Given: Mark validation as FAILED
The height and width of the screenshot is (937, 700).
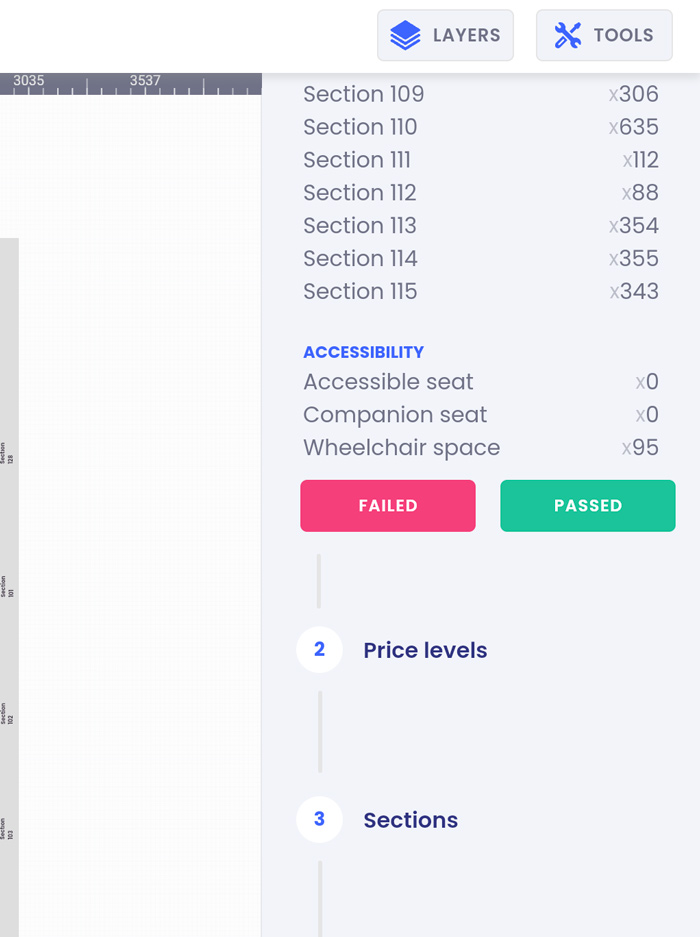Looking at the screenshot, I should [x=388, y=506].
